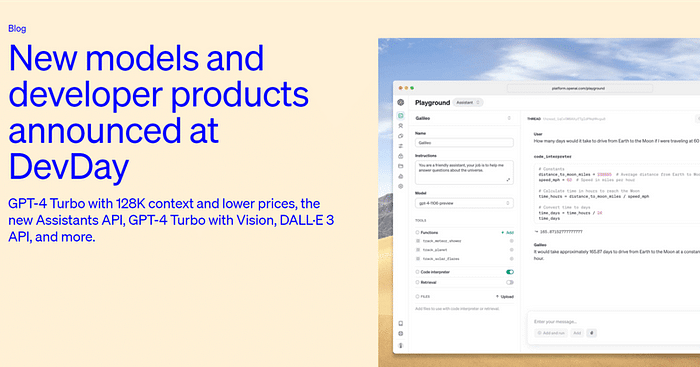Open the green Playground icon in sidebar
700x367 pixels.
point(400,116)
